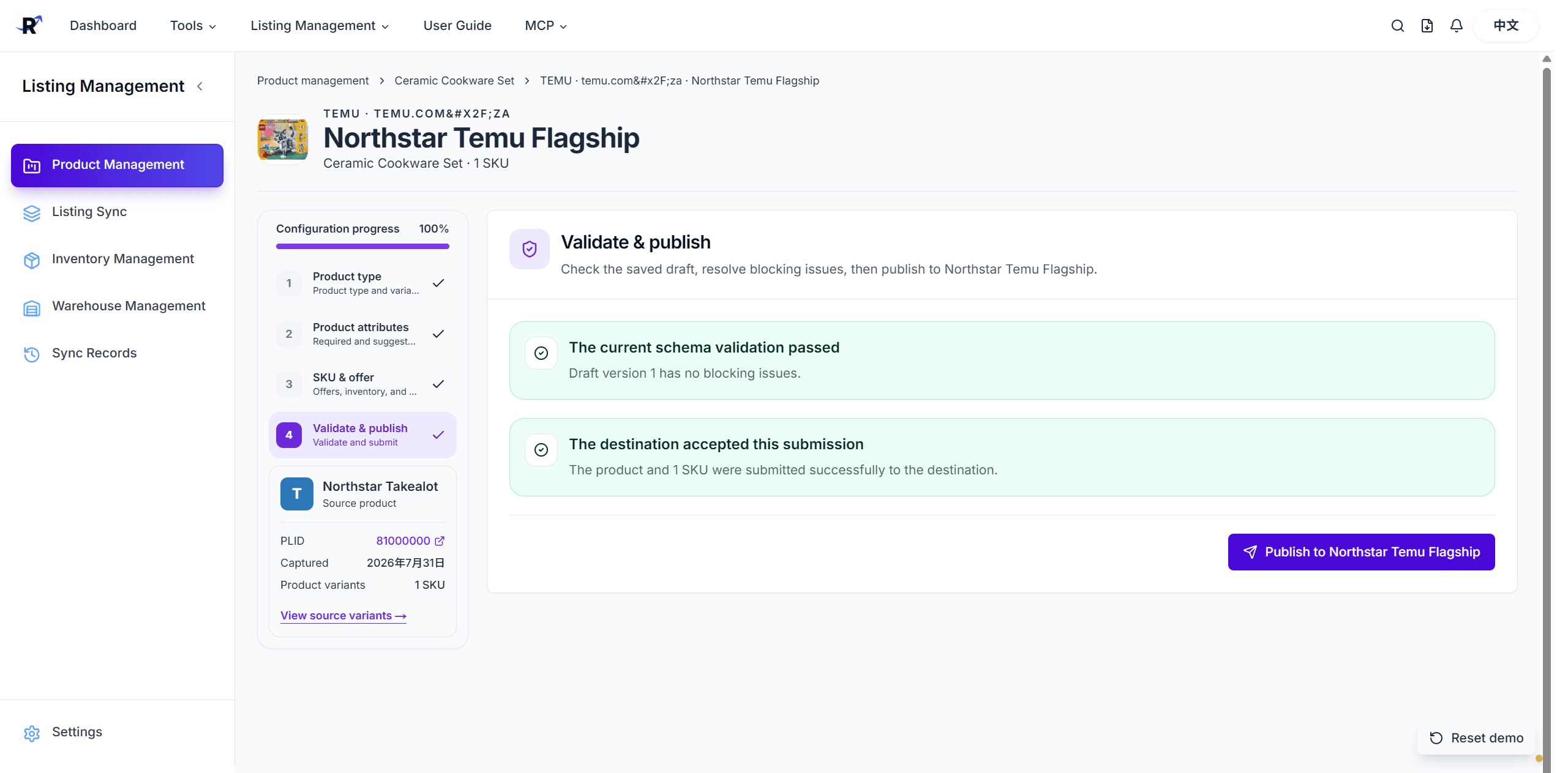
Task: Open step 4 Validate & publish
Action: point(362,435)
